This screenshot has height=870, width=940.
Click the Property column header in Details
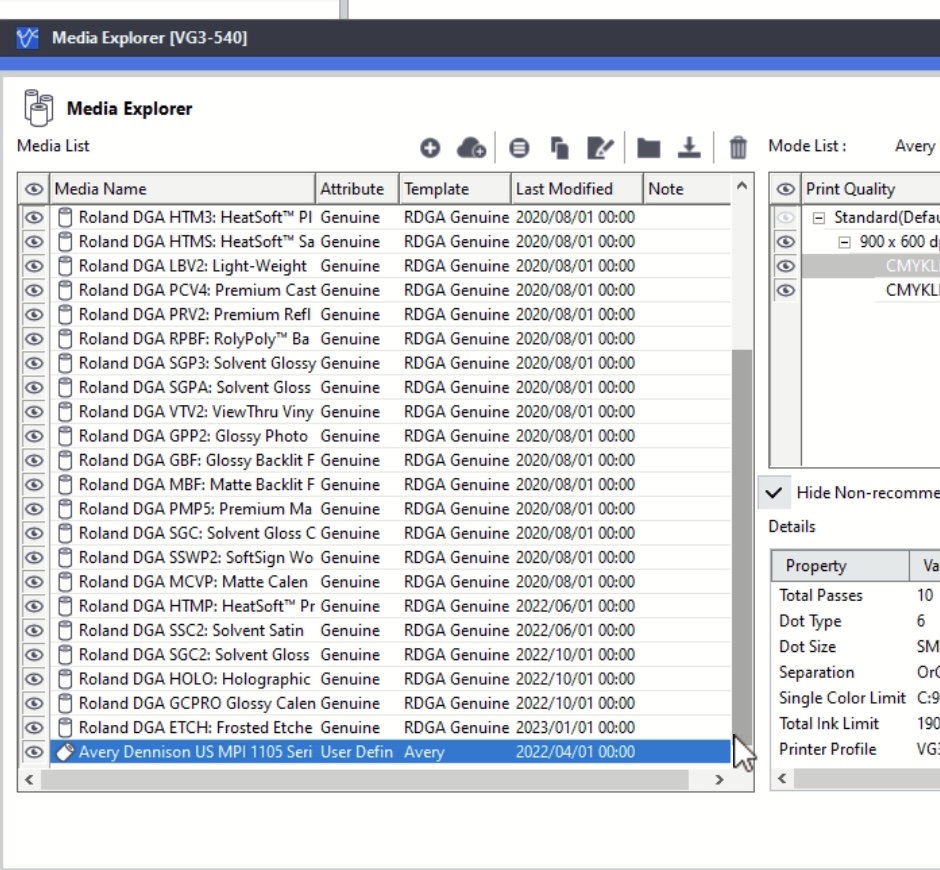pos(840,565)
